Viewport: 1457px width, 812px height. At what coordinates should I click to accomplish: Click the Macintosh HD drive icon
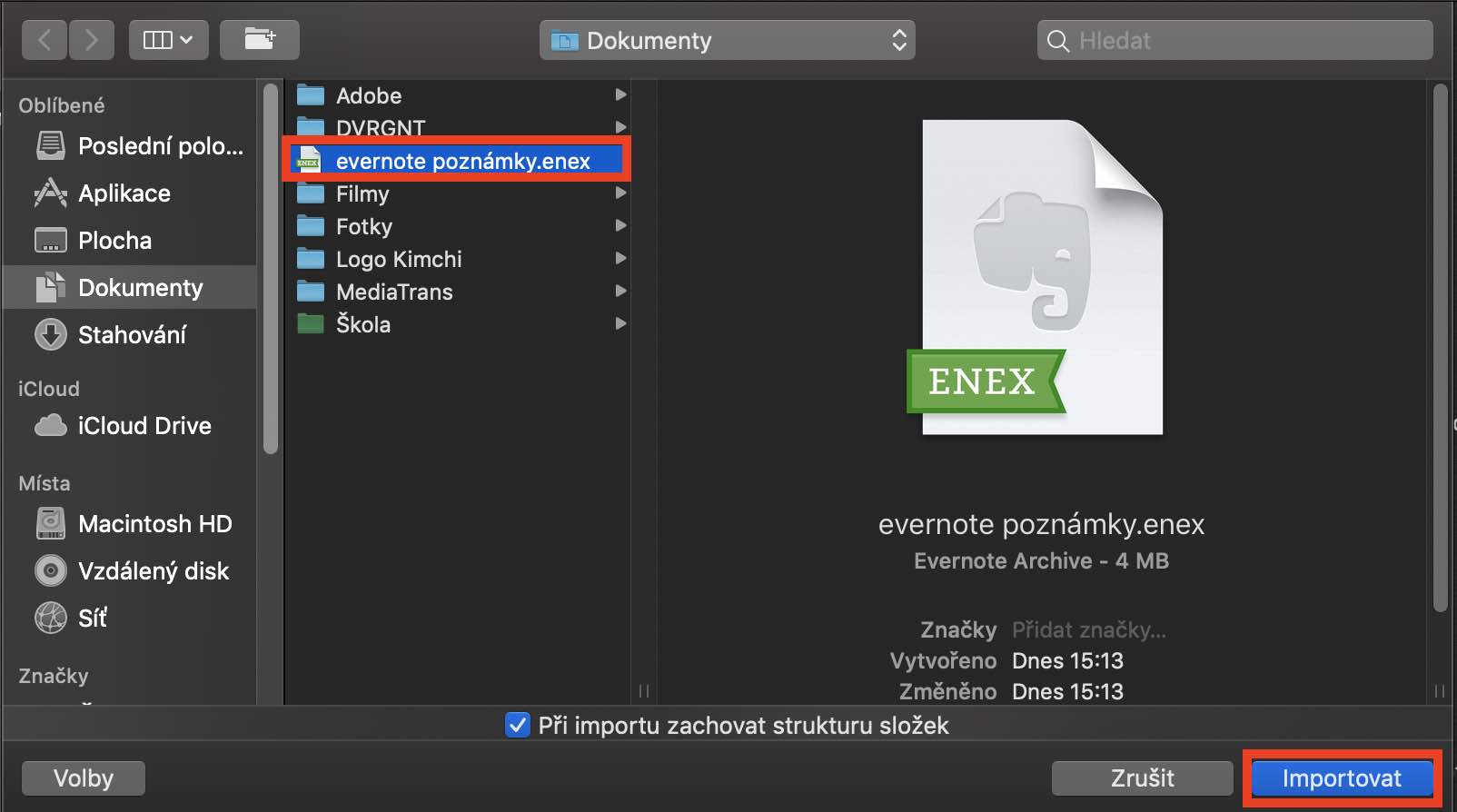click(51, 523)
